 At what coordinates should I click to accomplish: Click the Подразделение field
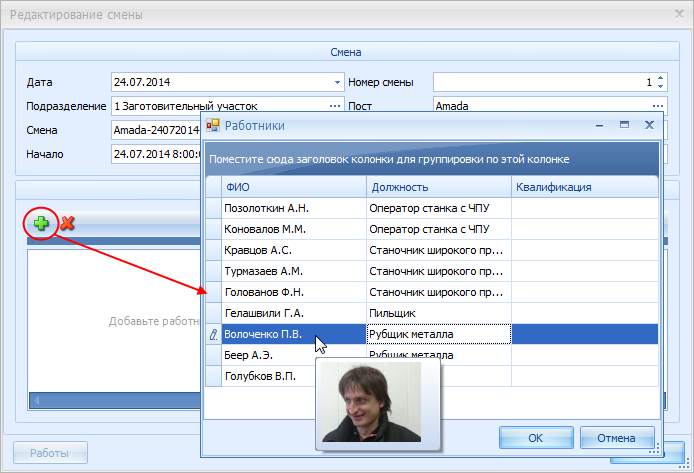click(x=227, y=106)
